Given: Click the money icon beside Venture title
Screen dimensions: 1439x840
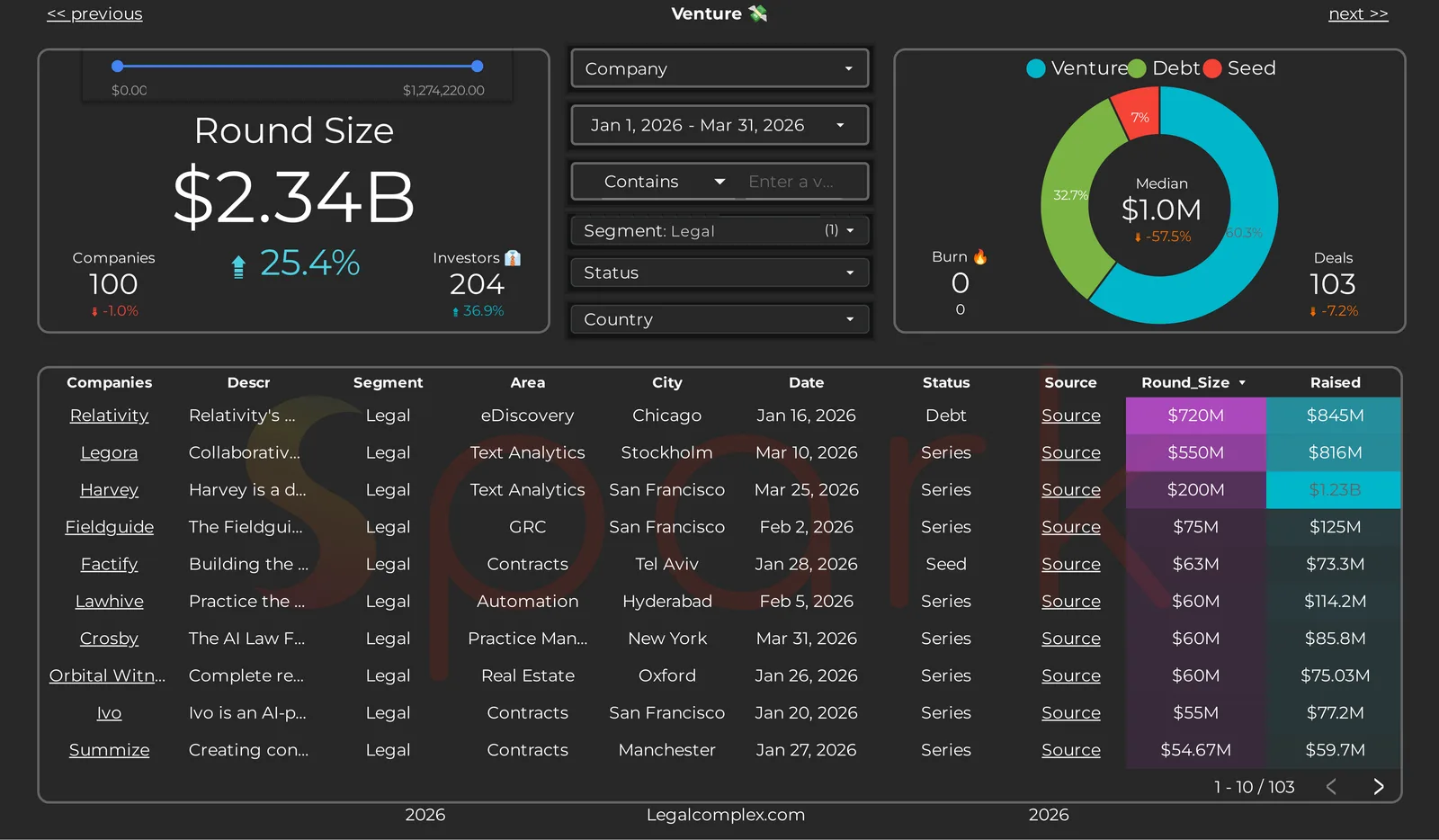Looking at the screenshot, I should [x=758, y=13].
